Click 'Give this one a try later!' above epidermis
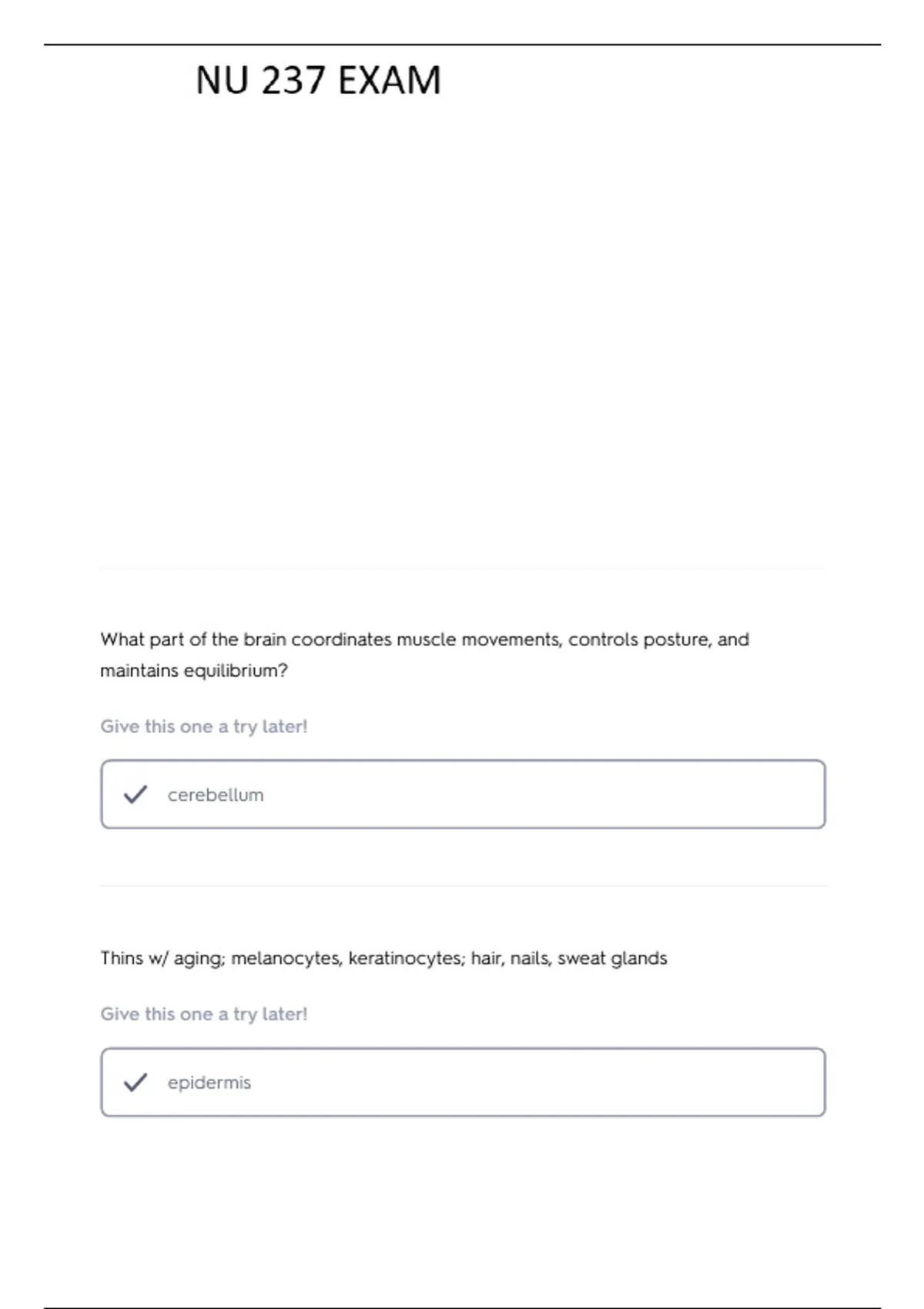 coord(204,1014)
